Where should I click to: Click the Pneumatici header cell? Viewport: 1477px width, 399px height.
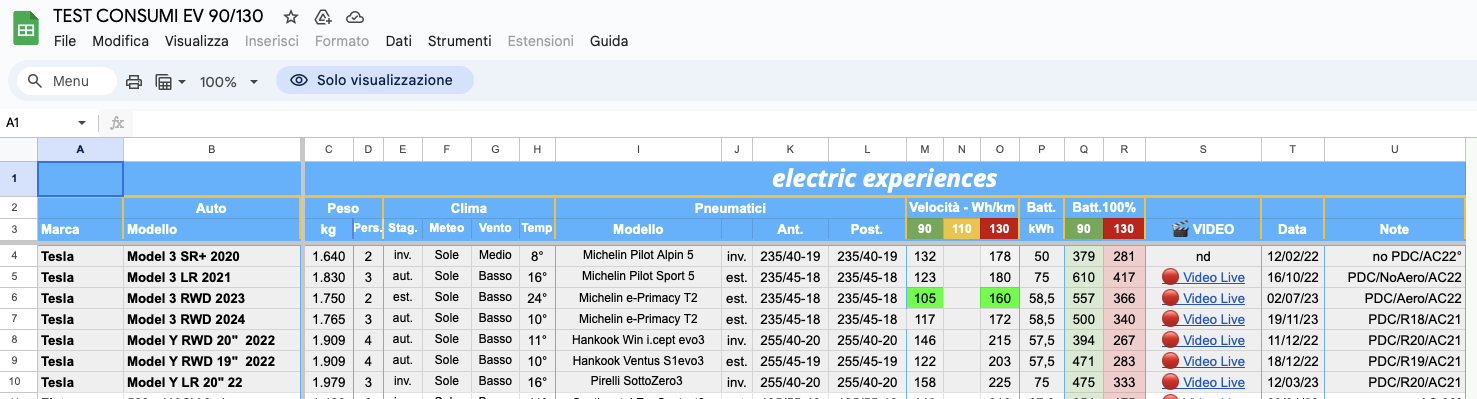730,208
